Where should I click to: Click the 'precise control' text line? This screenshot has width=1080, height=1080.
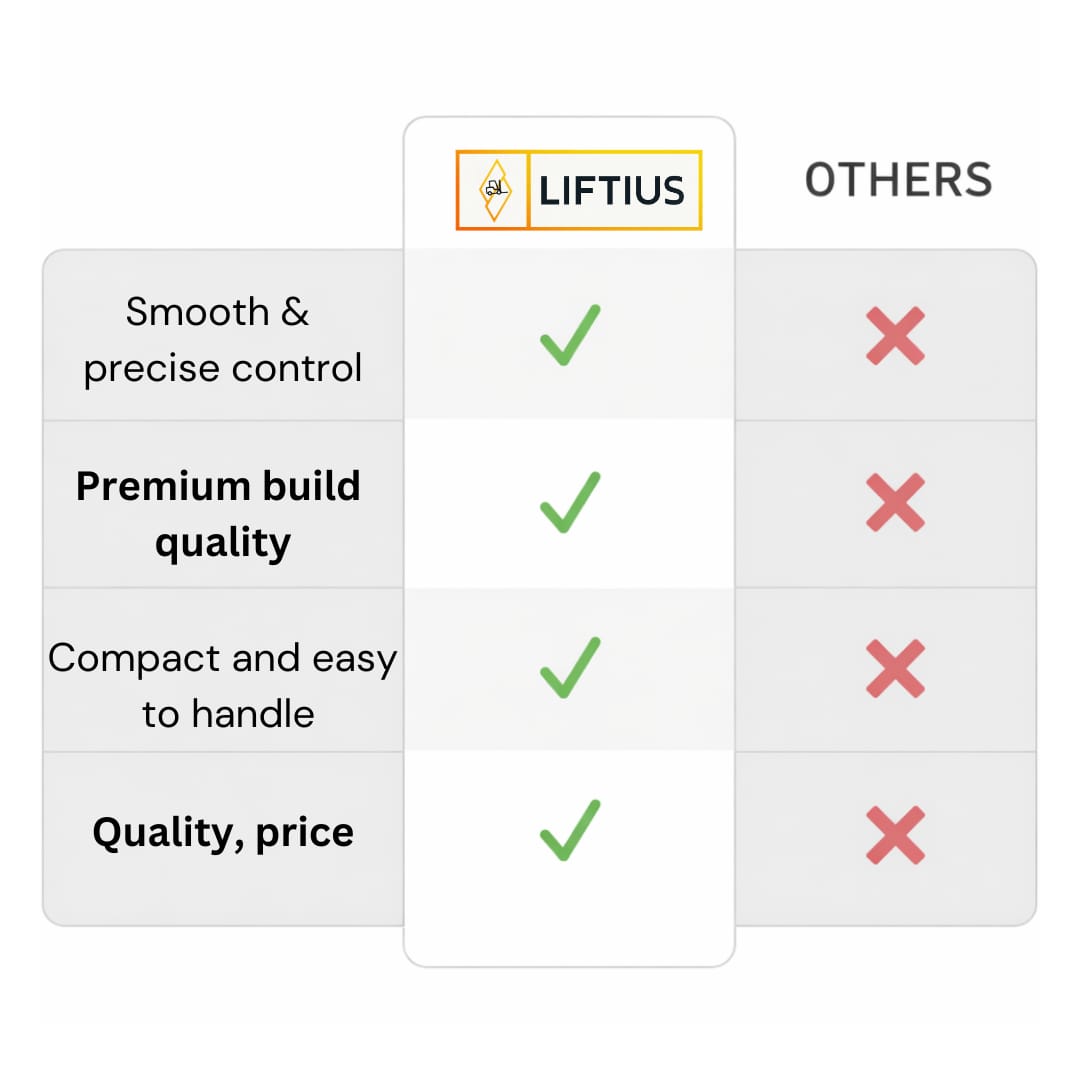point(222,368)
